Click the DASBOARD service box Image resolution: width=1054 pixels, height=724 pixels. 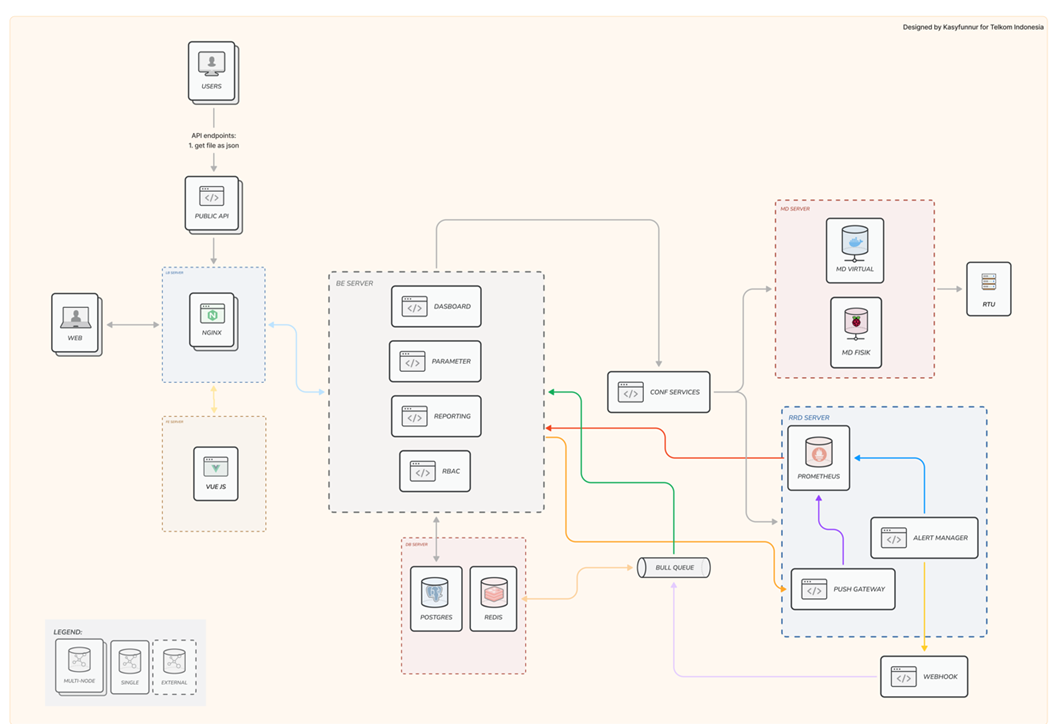pos(436,308)
